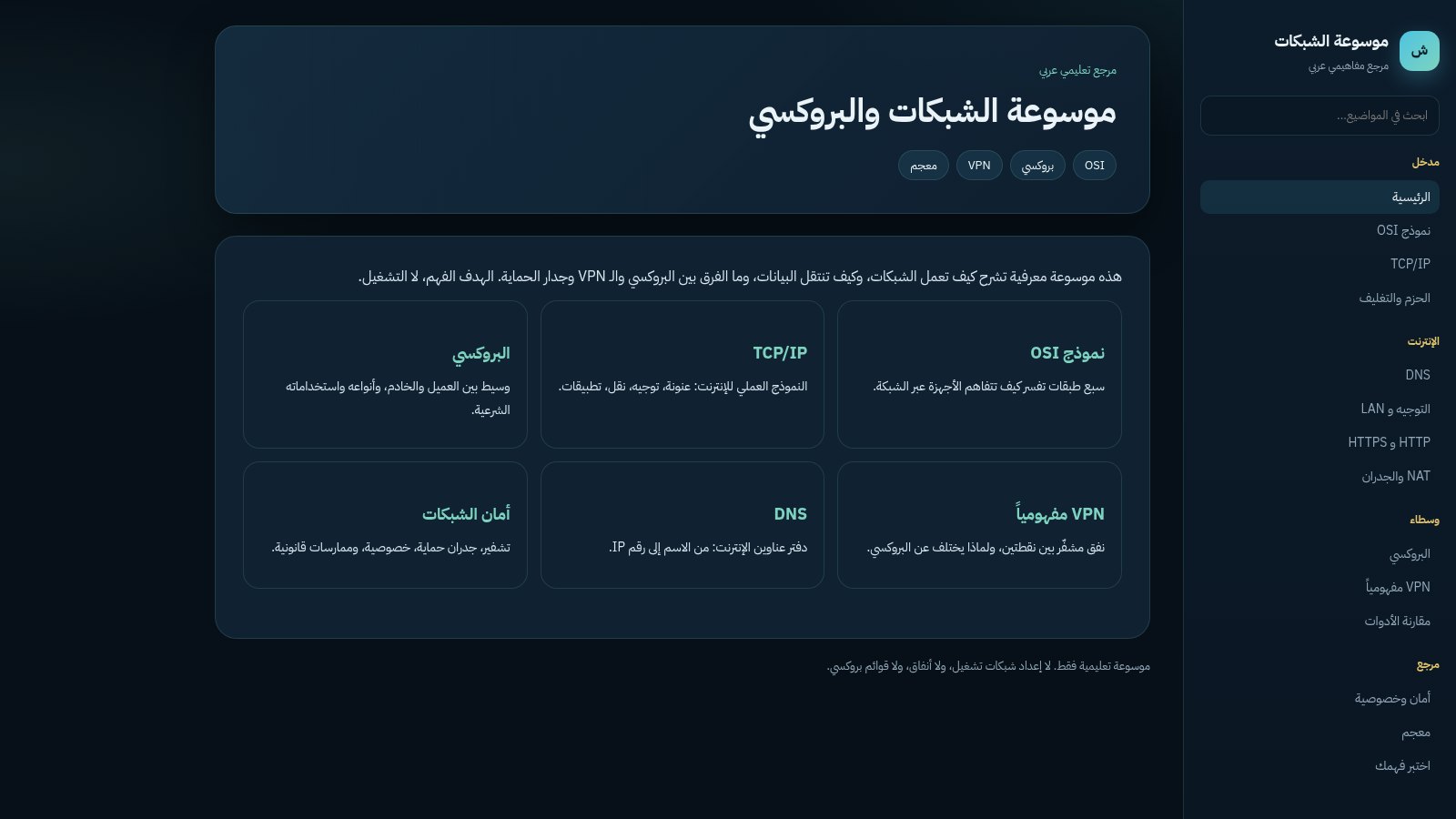
Task: Open التوجيه و LAN sidebar entry
Action: [x=1319, y=409]
